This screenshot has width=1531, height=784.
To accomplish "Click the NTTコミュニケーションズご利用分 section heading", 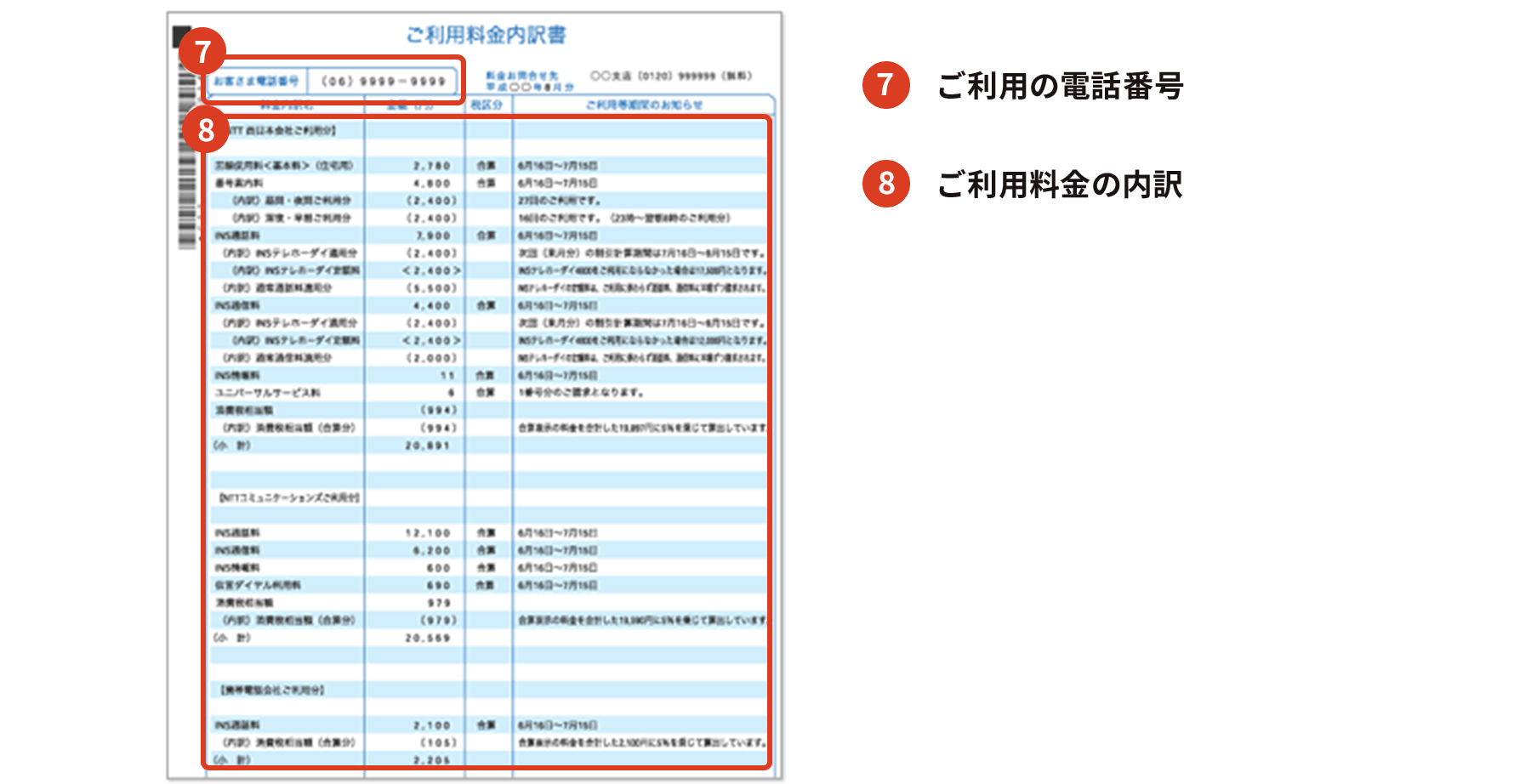I will point(289,497).
